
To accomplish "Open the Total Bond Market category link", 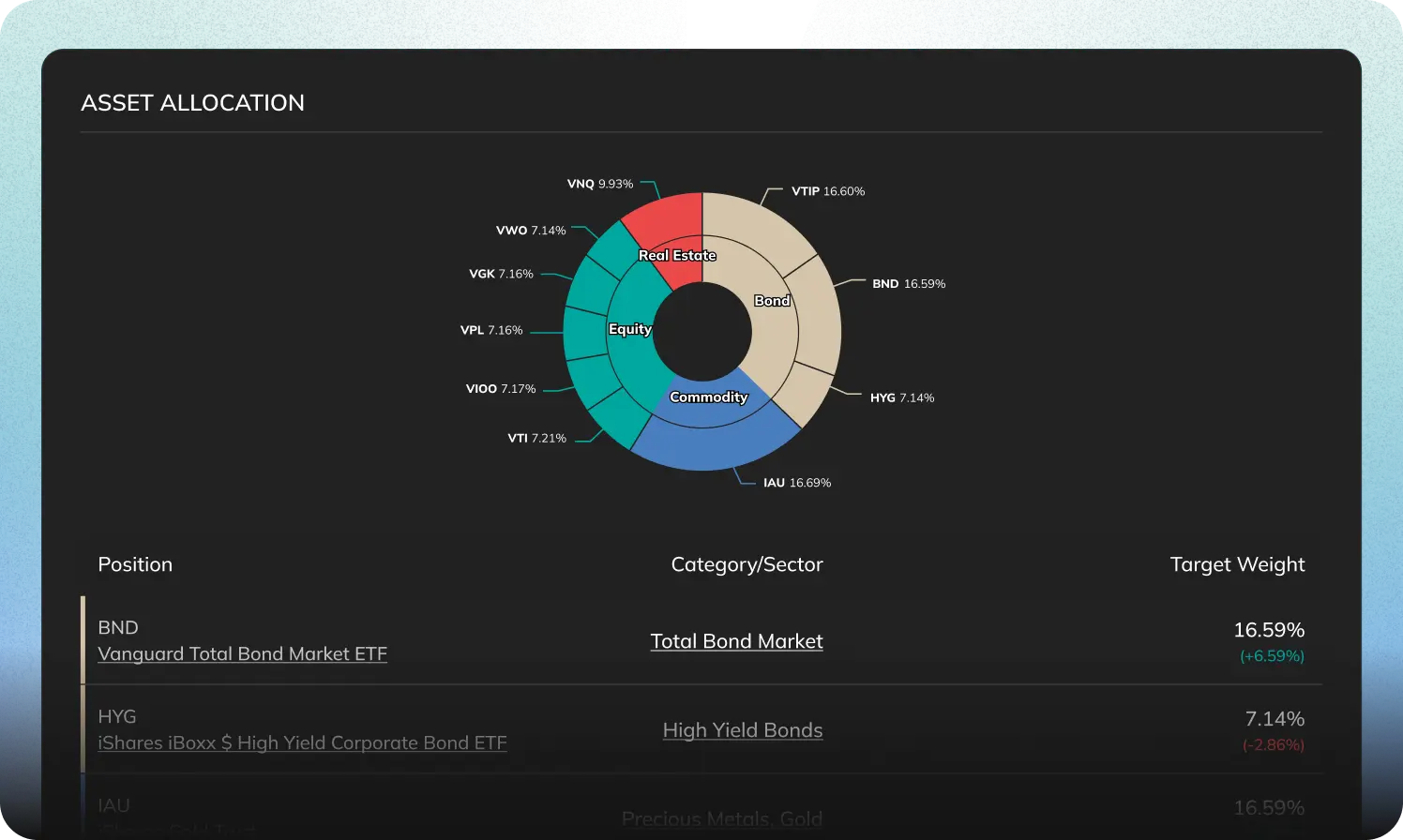I will pos(737,641).
